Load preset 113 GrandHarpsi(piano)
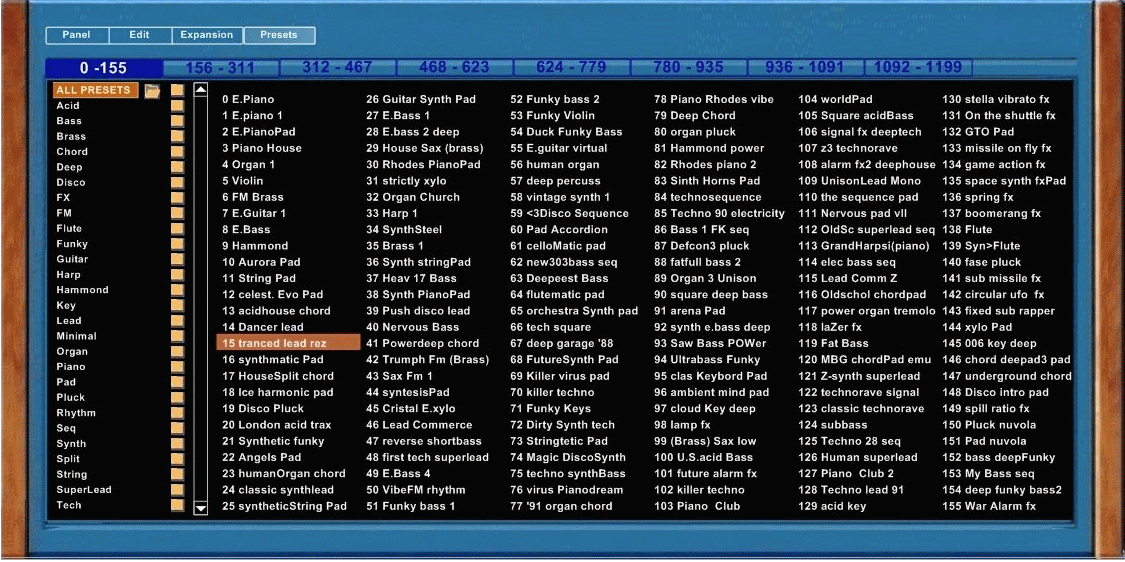This screenshot has height=562, width=1125. (x=865, y=246)
